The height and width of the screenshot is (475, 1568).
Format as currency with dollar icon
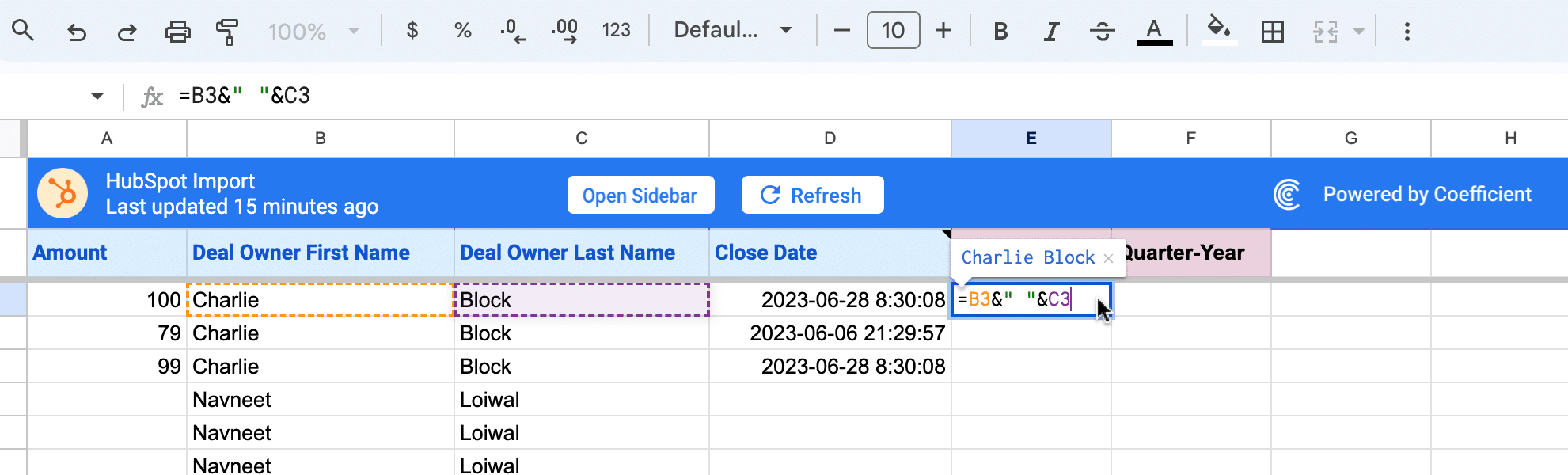[412, 31]
